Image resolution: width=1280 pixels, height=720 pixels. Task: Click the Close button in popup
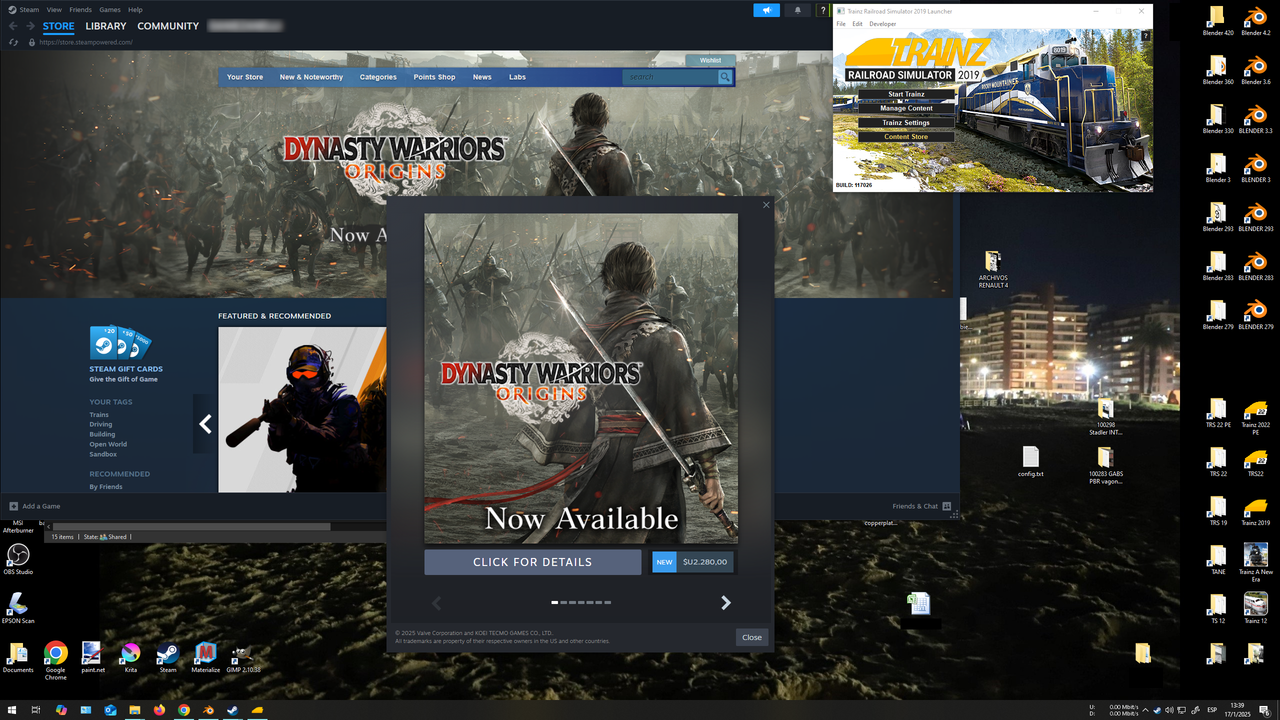752,637
